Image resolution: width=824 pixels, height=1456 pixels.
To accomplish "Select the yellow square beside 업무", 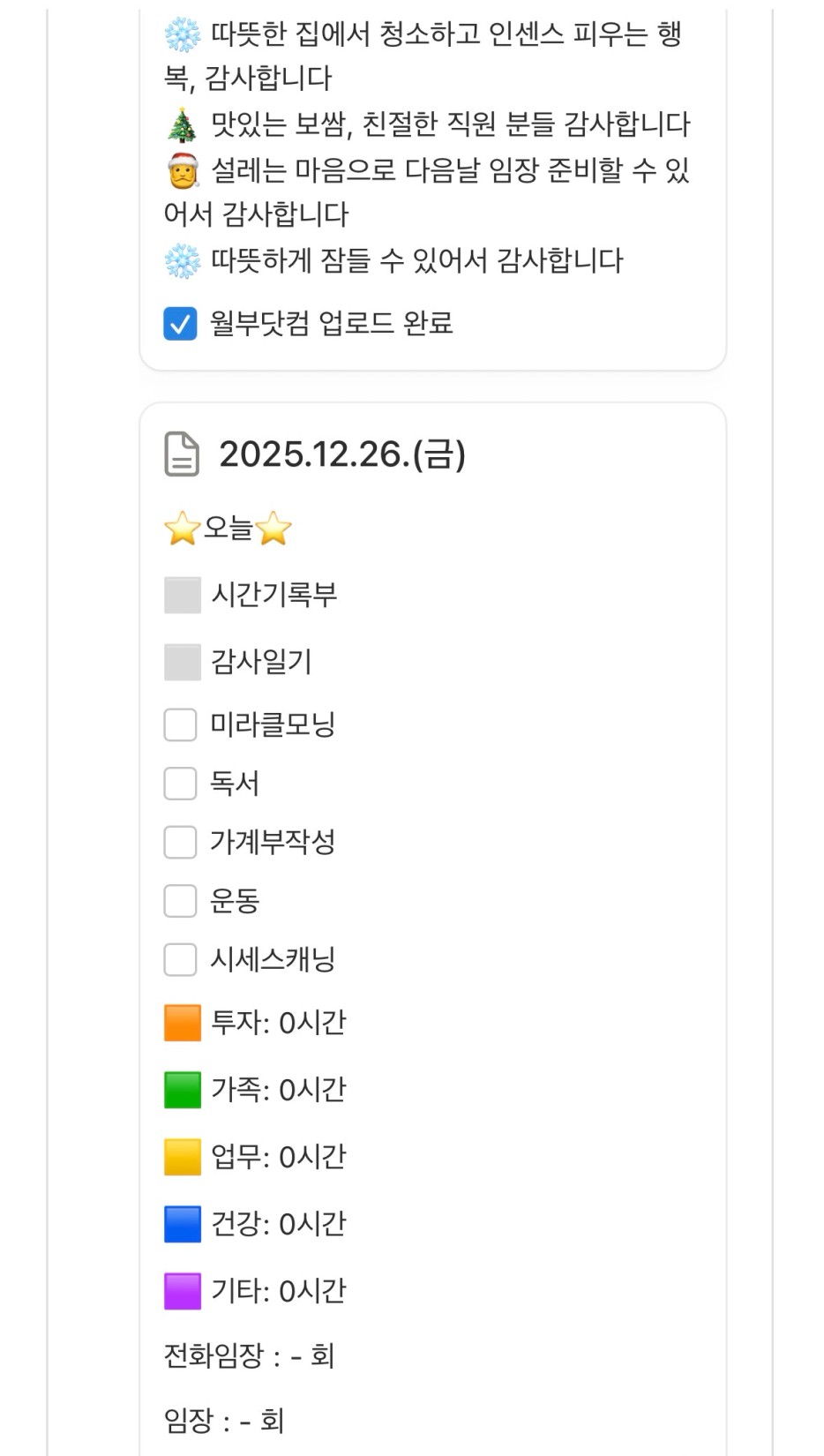I will coord(183,1158).
